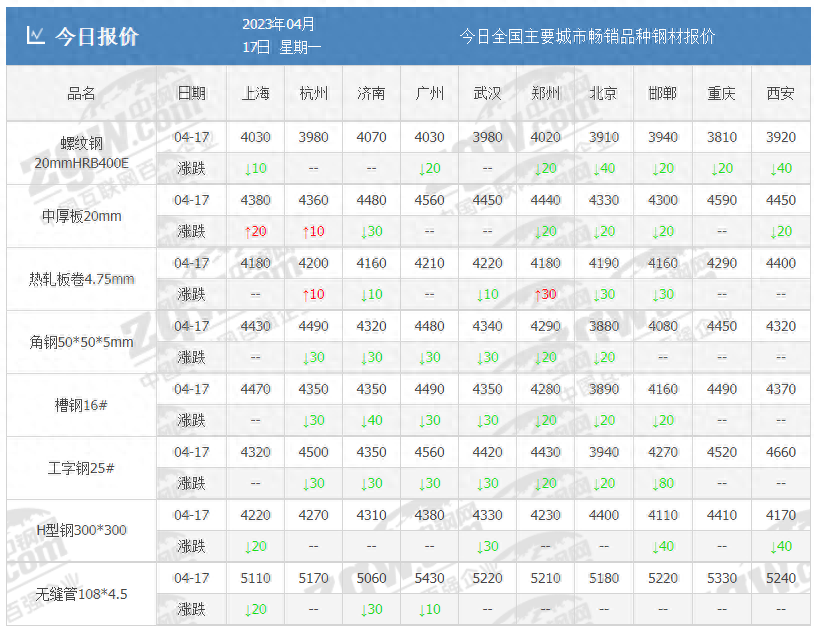
Task: Click the 热轧板卷4.75mm product name
Action: tap(82, 279)
